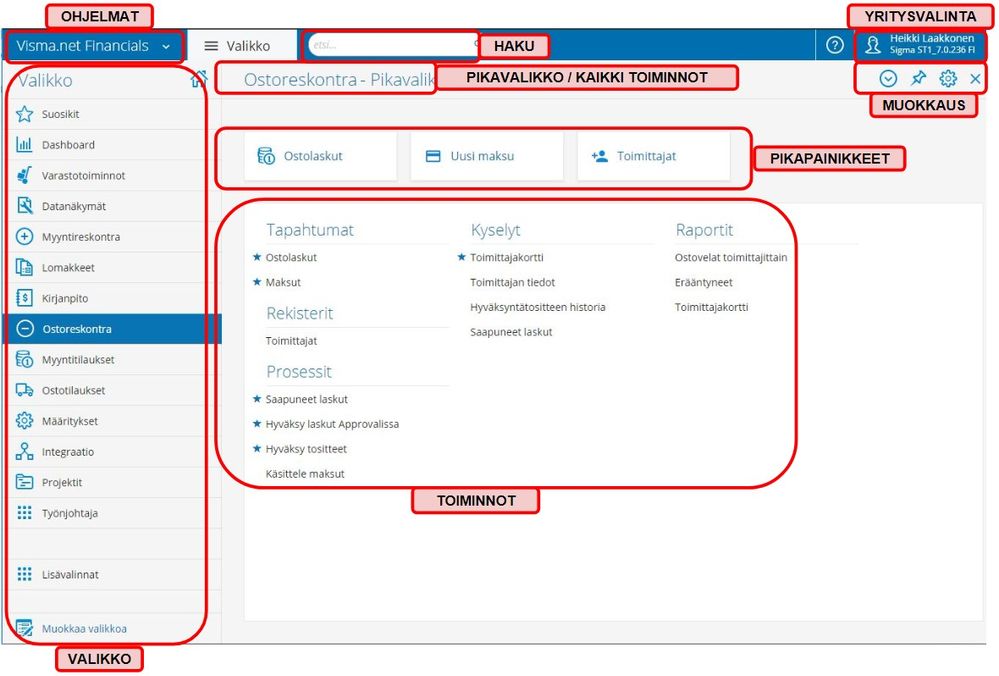The height and width of the screenshot is (676, 999).
Task: Click the Ostotilaukset truck icon
Action: coord(24,390)
